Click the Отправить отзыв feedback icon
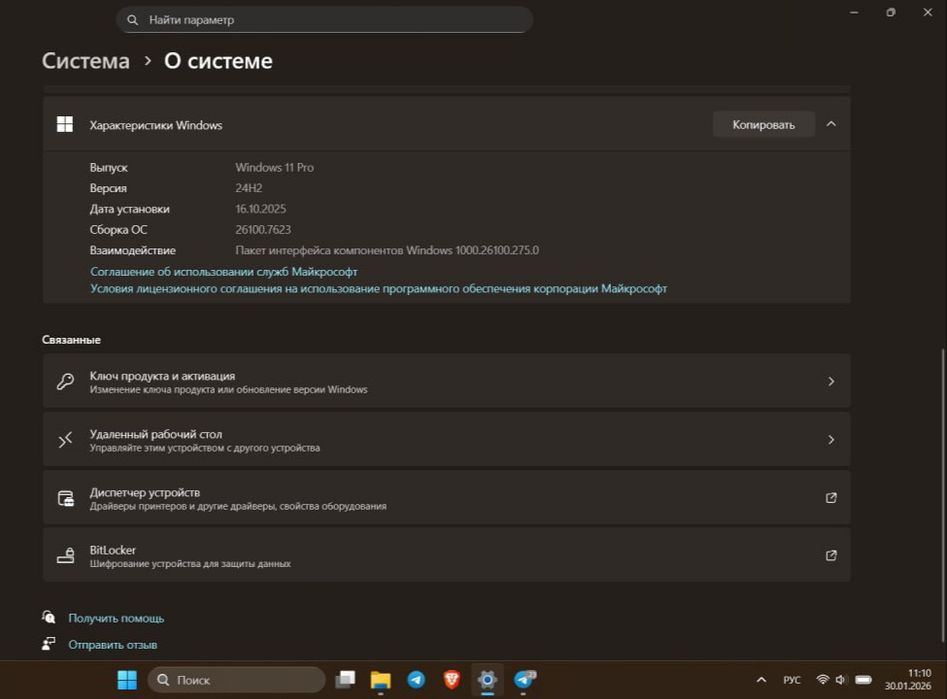 point(49,644)
